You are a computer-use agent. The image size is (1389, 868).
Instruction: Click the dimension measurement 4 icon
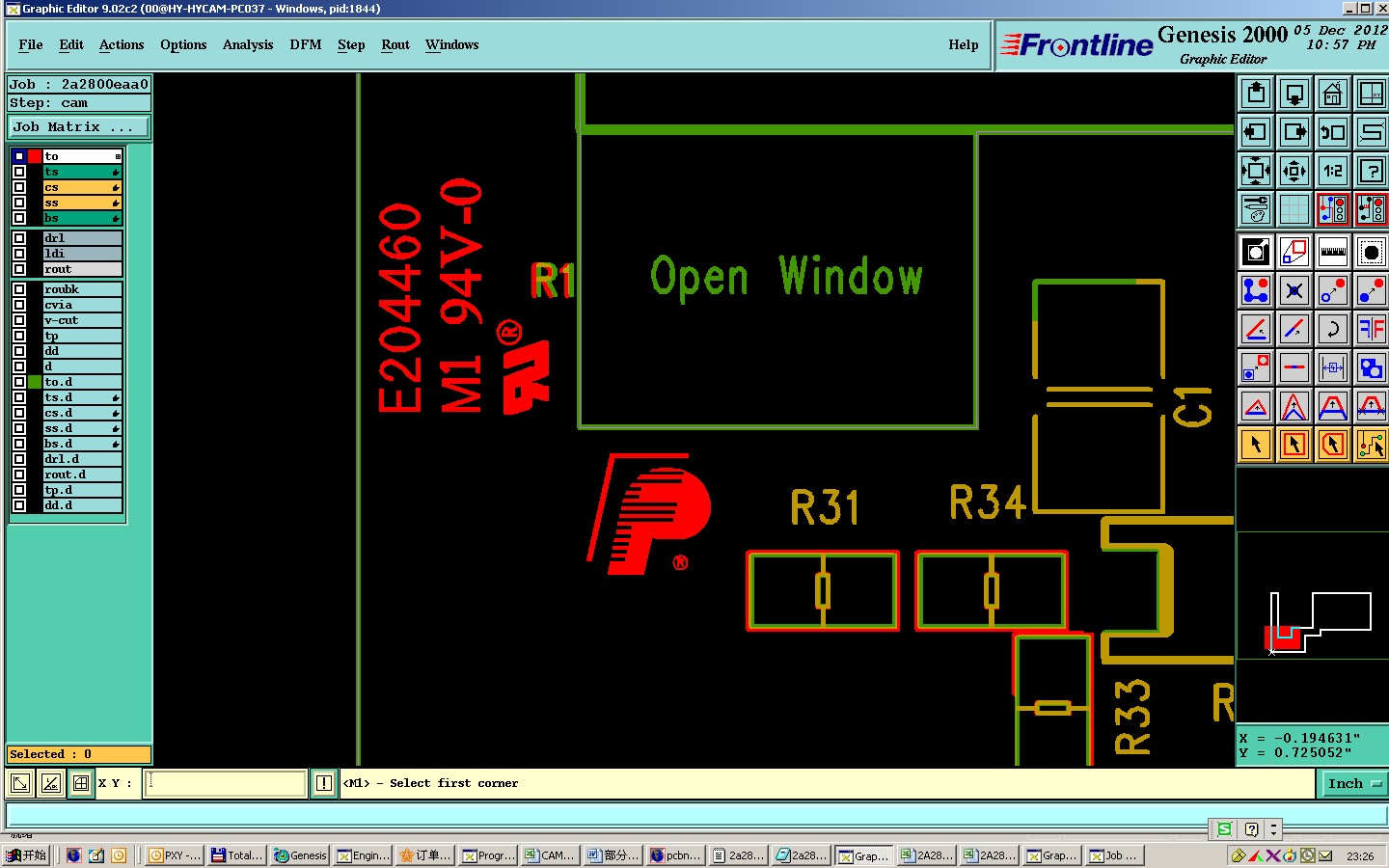pyautogui.click(x=1333, y=367)
